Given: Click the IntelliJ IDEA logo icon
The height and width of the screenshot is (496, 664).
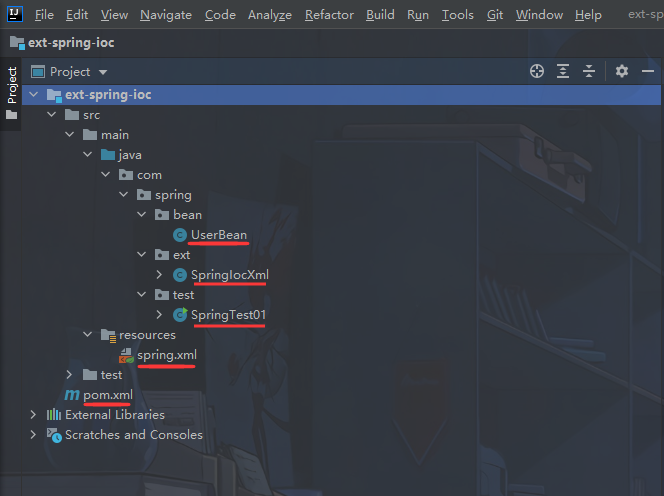Looking at the screenshot, I should coord(15,14).
